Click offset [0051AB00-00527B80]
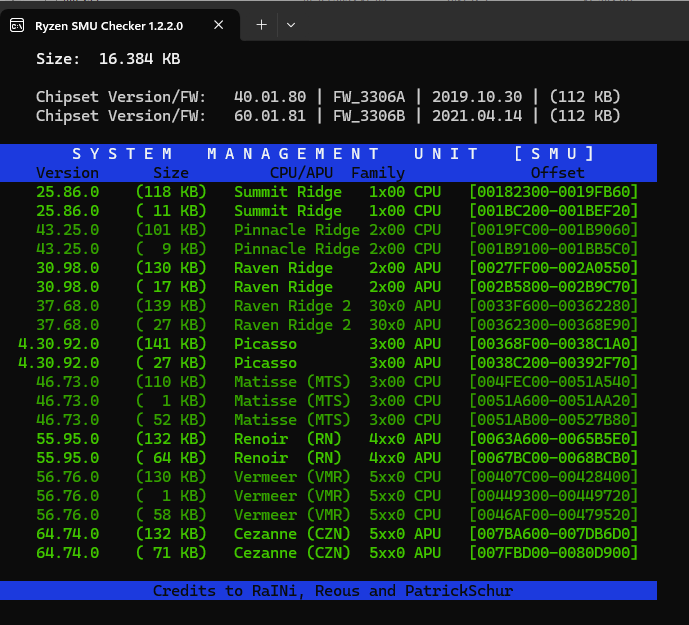The image size is (689, 625). (554, 420)
